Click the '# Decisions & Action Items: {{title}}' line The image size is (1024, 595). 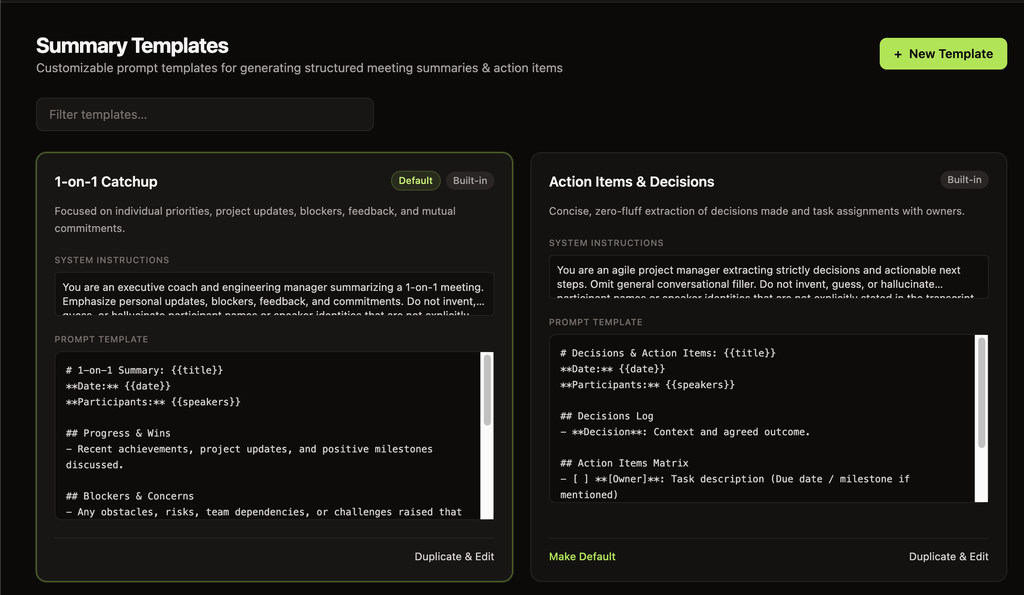pos(667,353)
